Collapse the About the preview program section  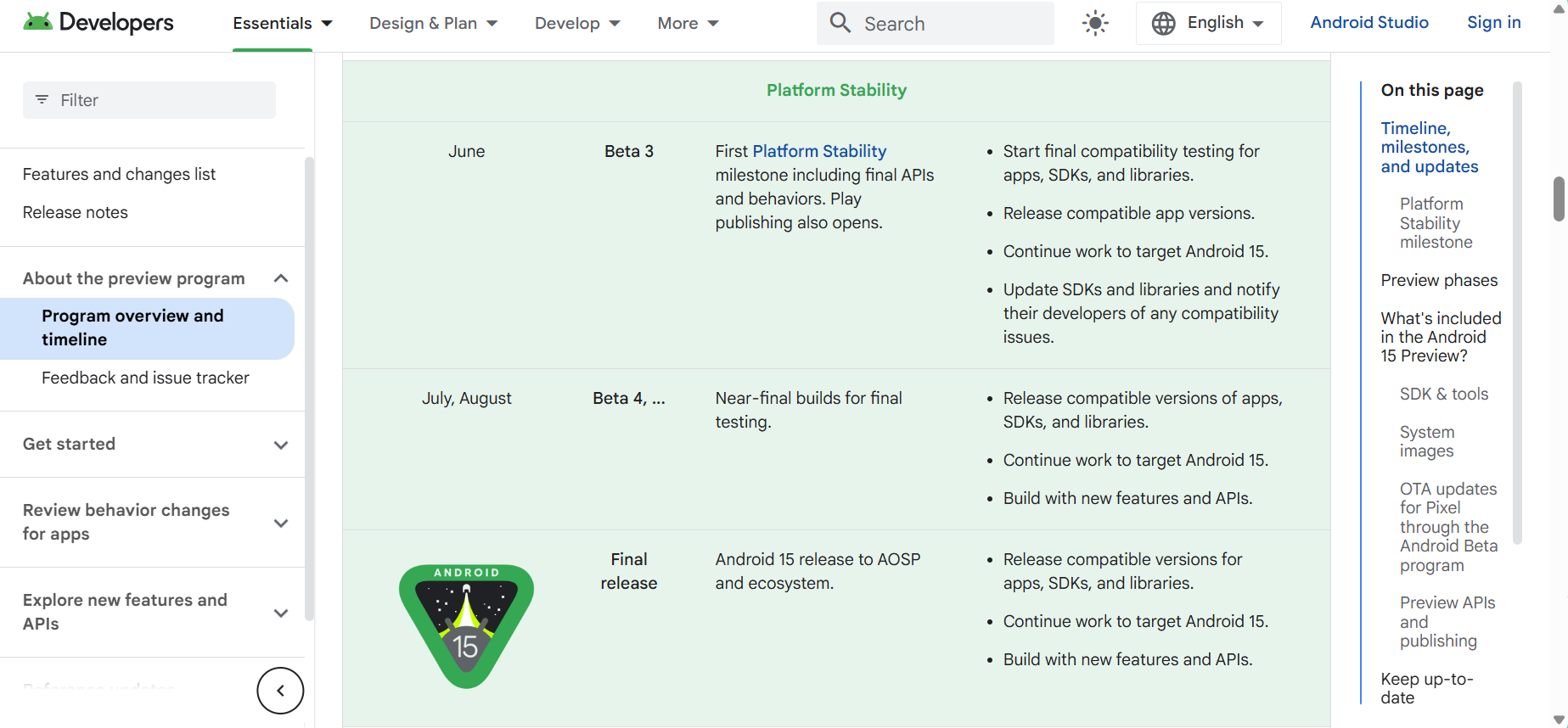(x=281, y=278)
